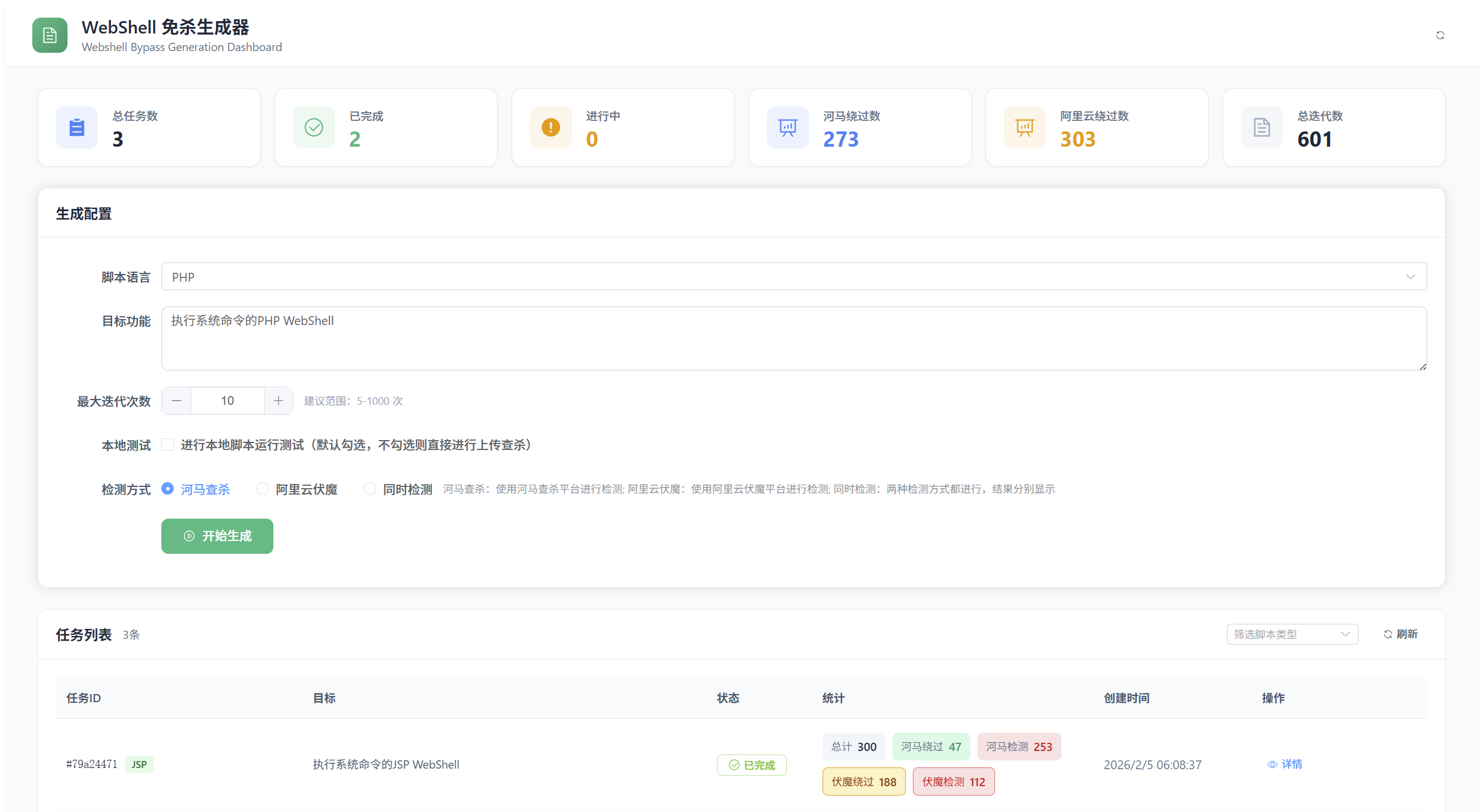Click the green WebShell logo icon
Image resolution: width=1482 pixels, height=812 pixels.
(50, 35)
